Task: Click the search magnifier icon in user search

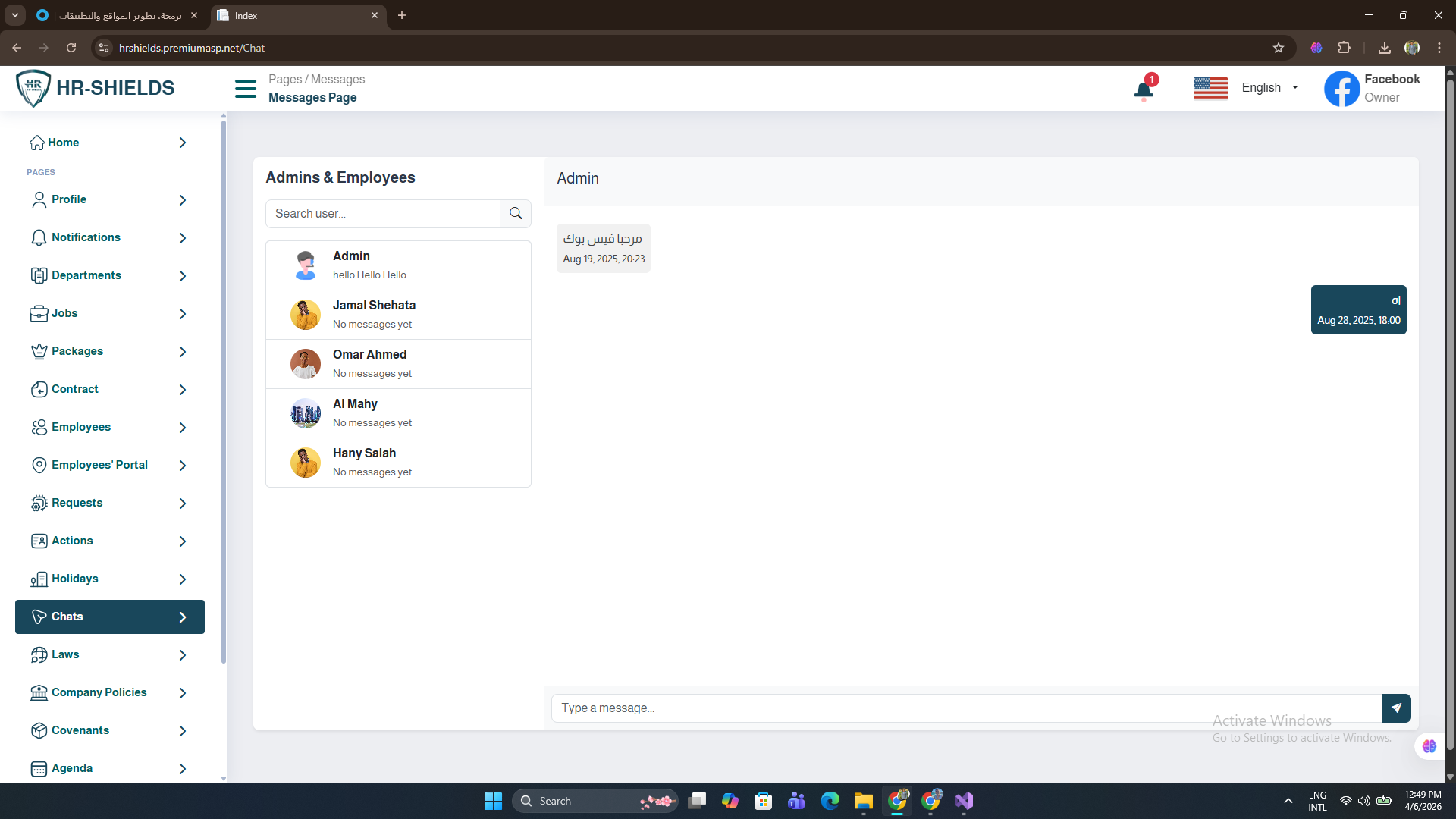Action: point(516,214)
